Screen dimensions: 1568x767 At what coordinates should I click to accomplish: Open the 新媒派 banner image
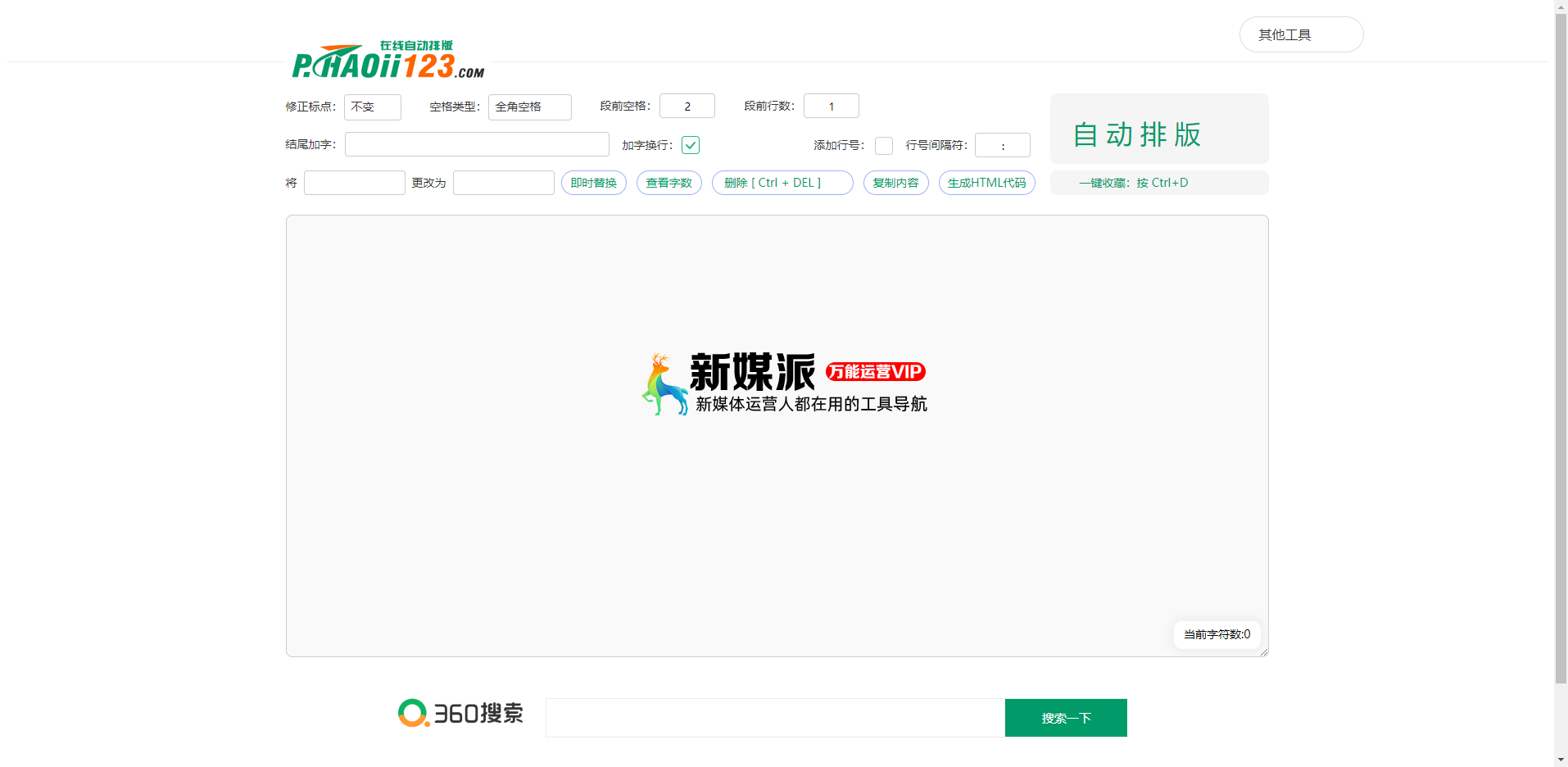[x=784, y=383]
